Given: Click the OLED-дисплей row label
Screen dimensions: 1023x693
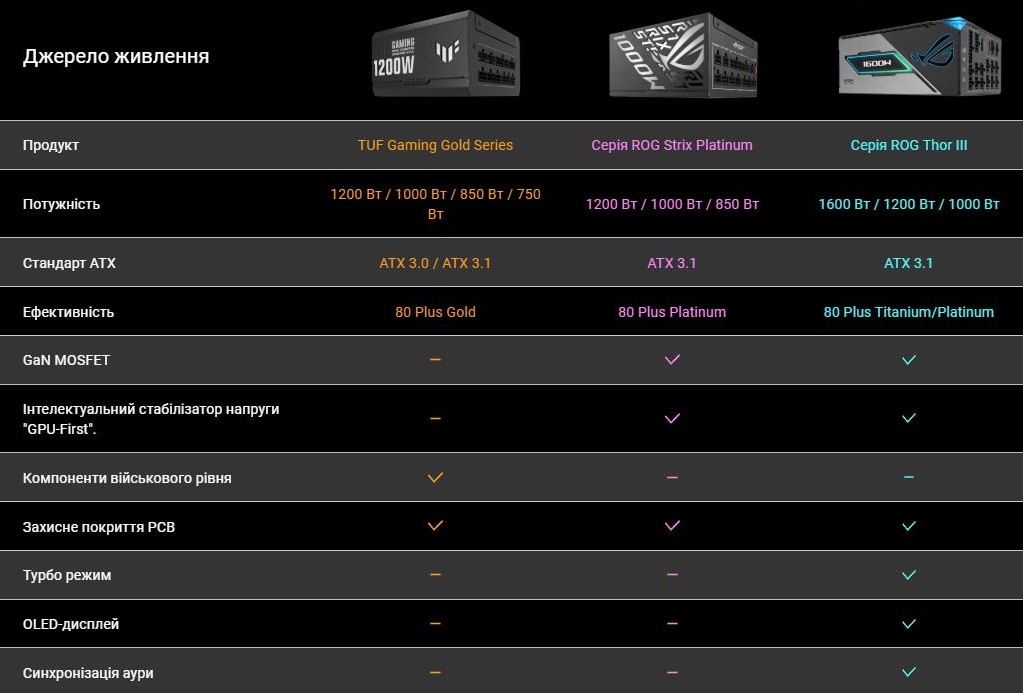Looking at the screenshot, I should tap(71, 624).
